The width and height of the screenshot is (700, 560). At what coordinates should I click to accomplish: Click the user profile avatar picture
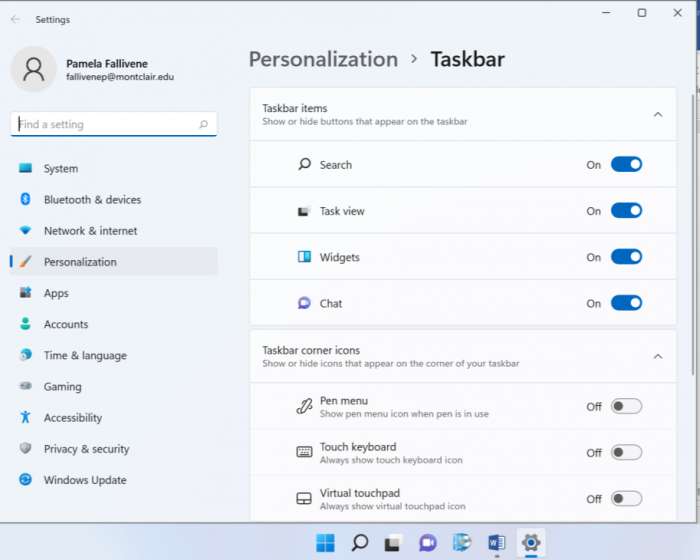[x=34, y=69]
